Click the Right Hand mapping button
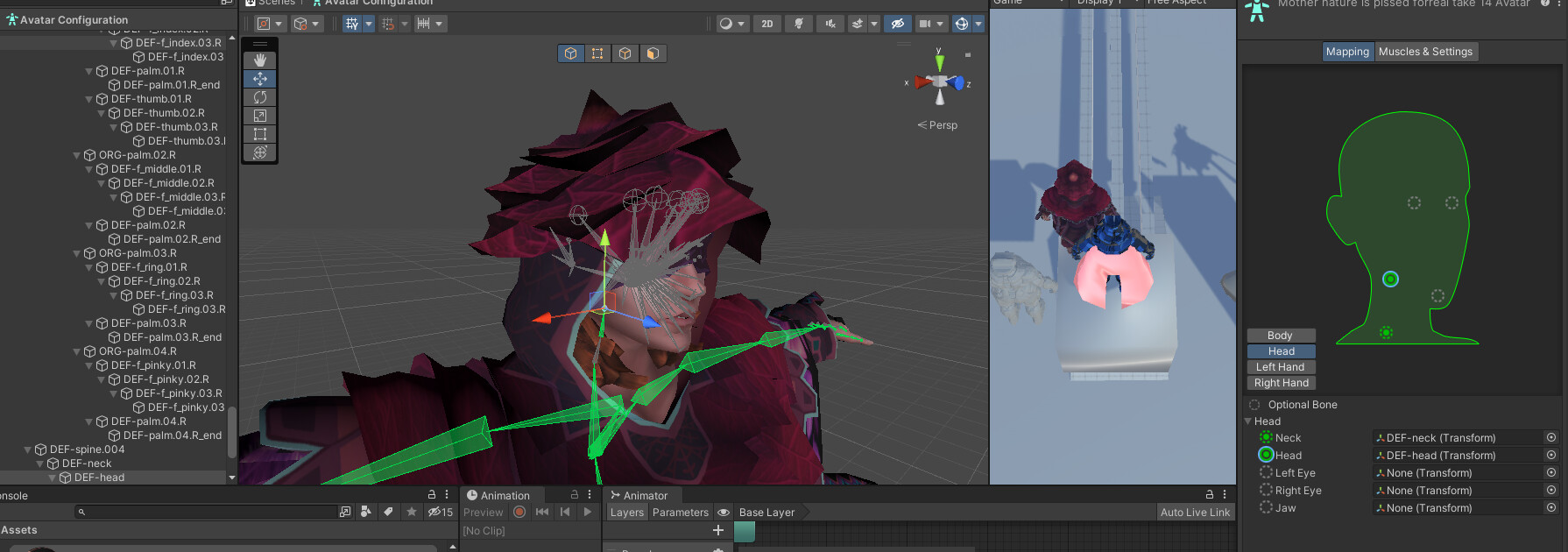 [1281, 383]
